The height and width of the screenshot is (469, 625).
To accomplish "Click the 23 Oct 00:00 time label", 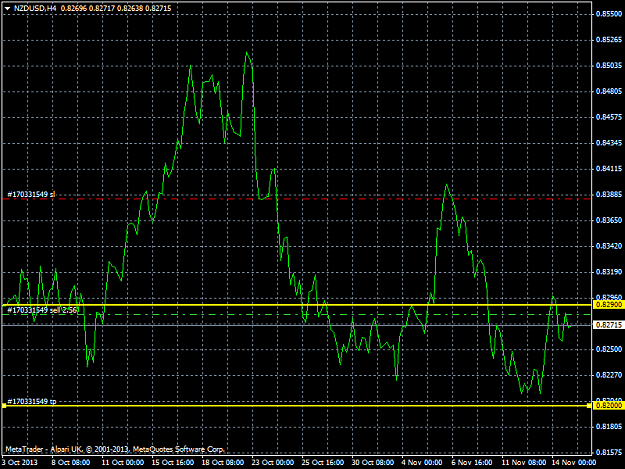I will click(273, 462).
